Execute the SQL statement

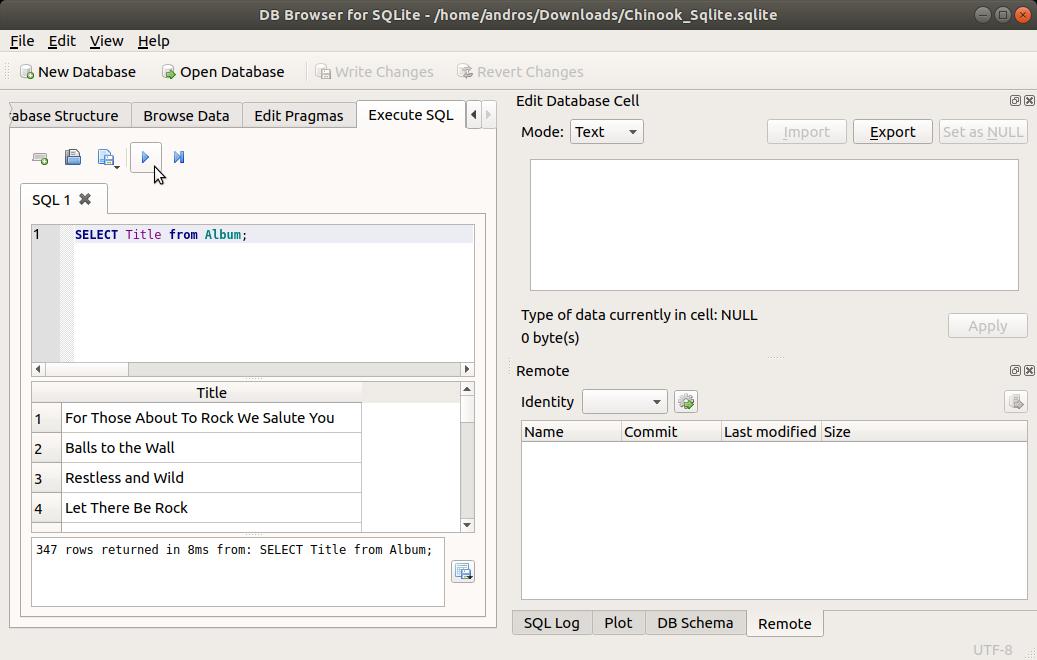(x=146, y=157)
